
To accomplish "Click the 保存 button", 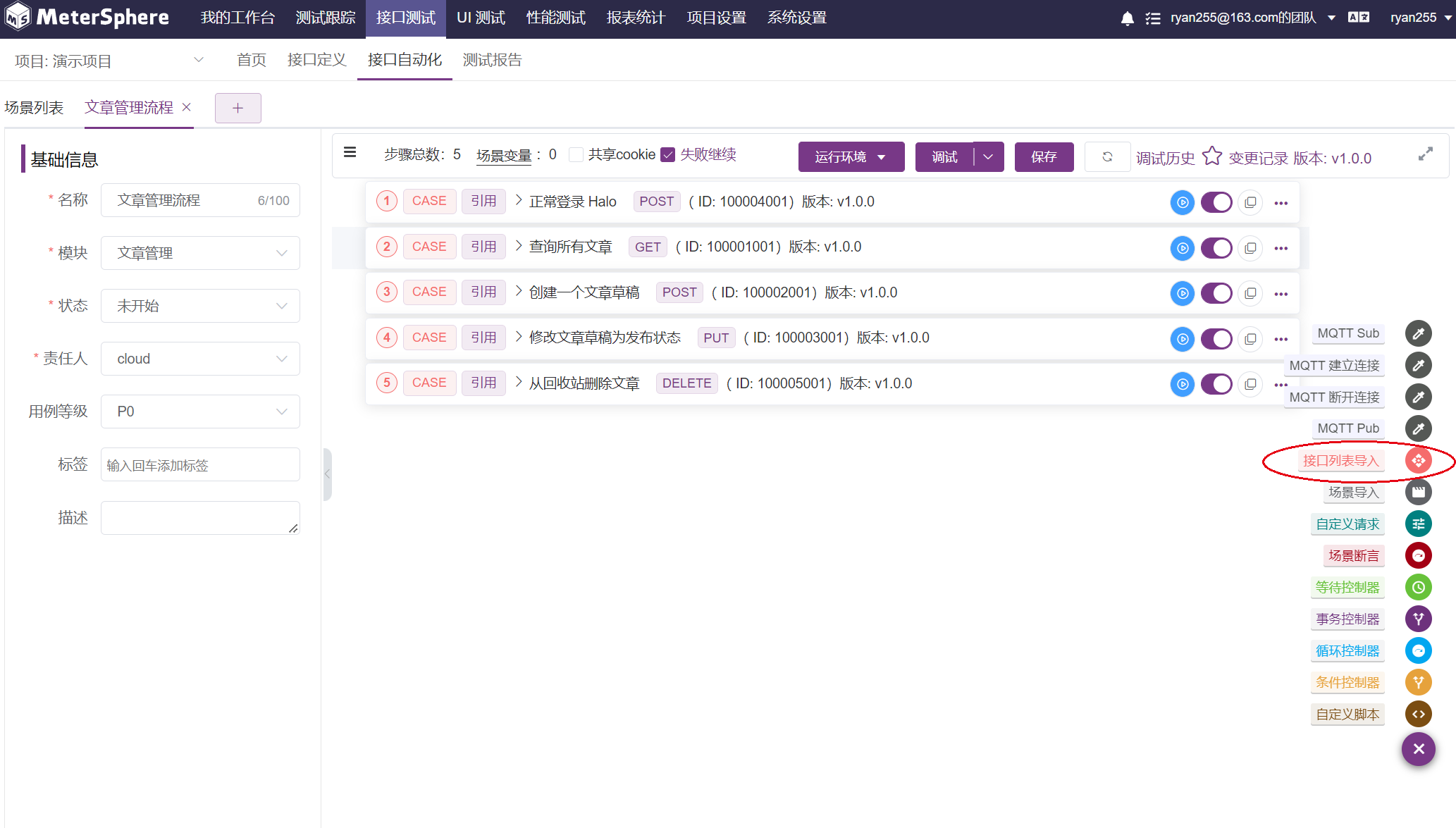I will coord(1044,156).
